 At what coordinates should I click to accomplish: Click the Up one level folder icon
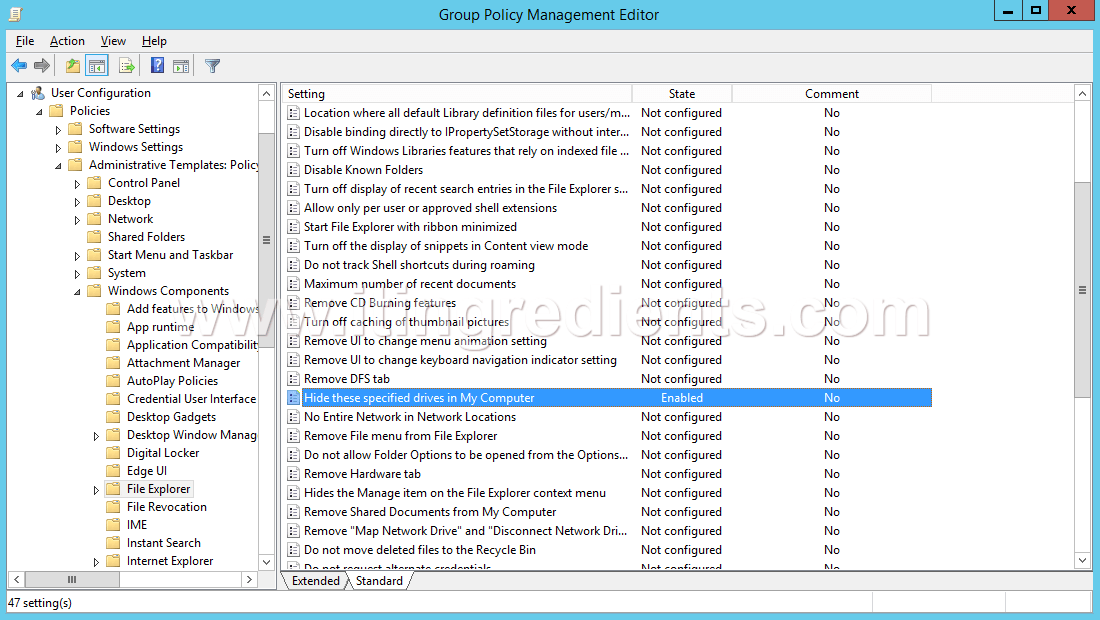tap(71, 65)
